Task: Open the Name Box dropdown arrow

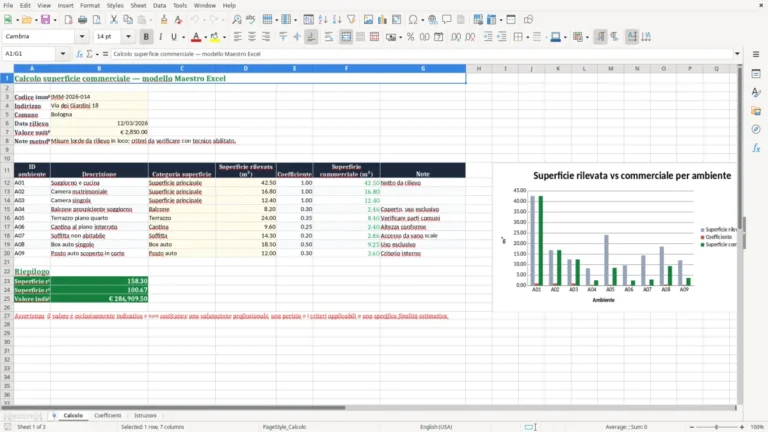Action: coord(63,54)
